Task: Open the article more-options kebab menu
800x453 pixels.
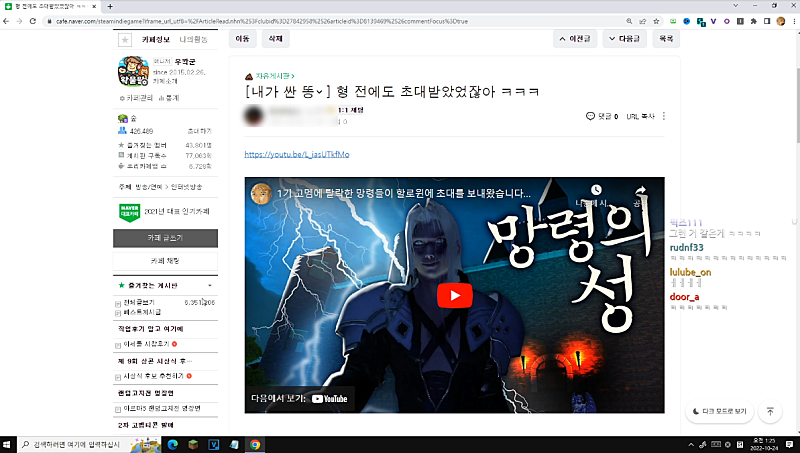Action: pyautogui.click(x=663, y=116)
